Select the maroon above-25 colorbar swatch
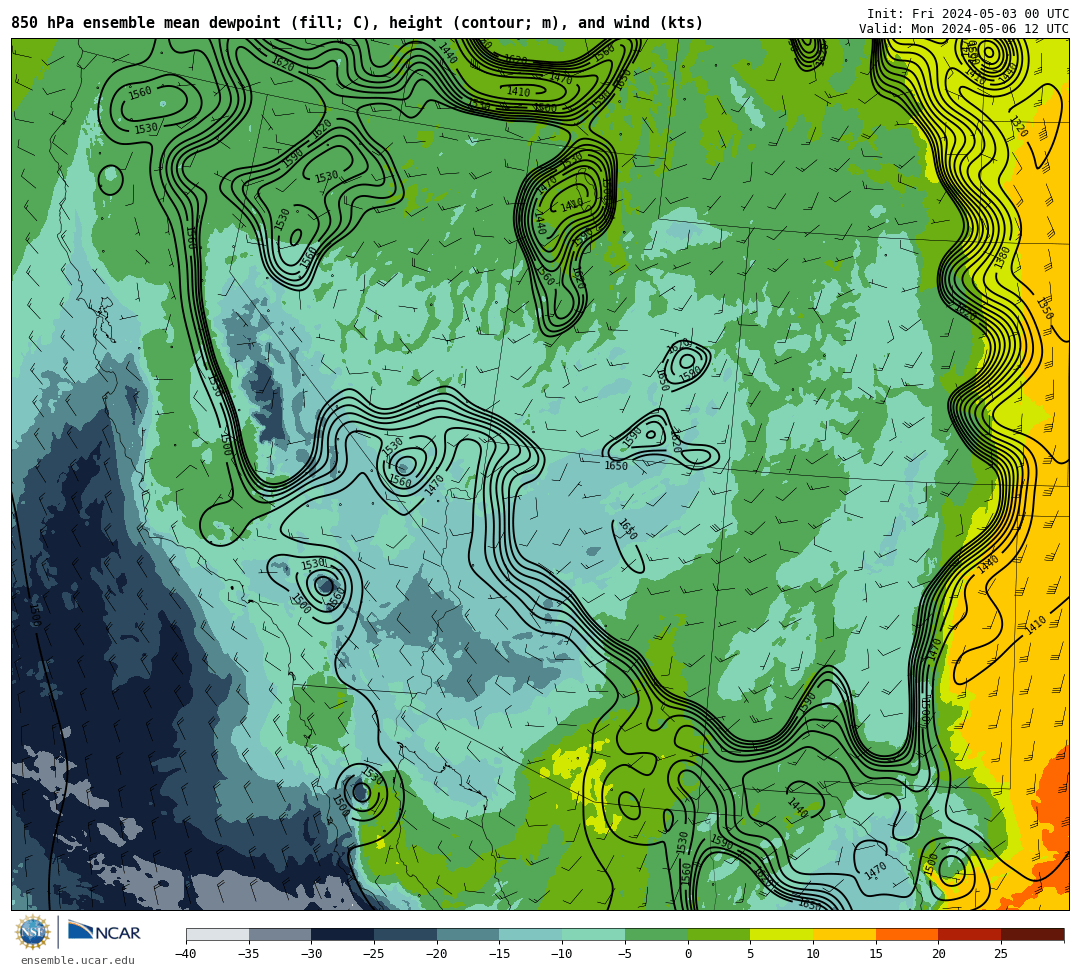The height and width of the screenshot is (973, 1080). click(x=1032, y=934)
